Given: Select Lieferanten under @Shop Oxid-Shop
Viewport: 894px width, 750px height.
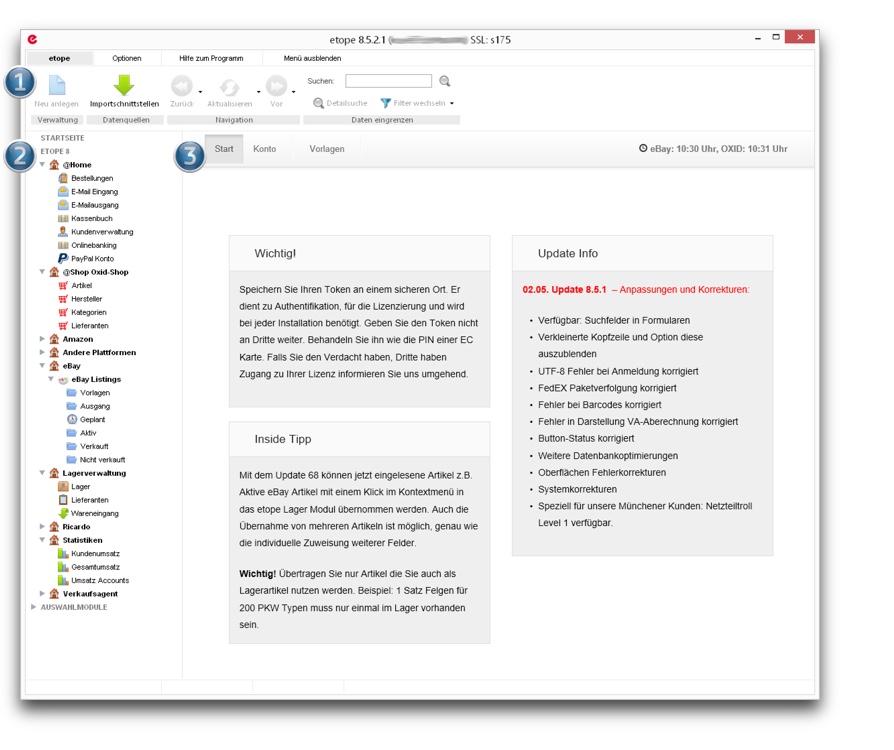Looking at the screenshot, I should (x=90, y=326).
